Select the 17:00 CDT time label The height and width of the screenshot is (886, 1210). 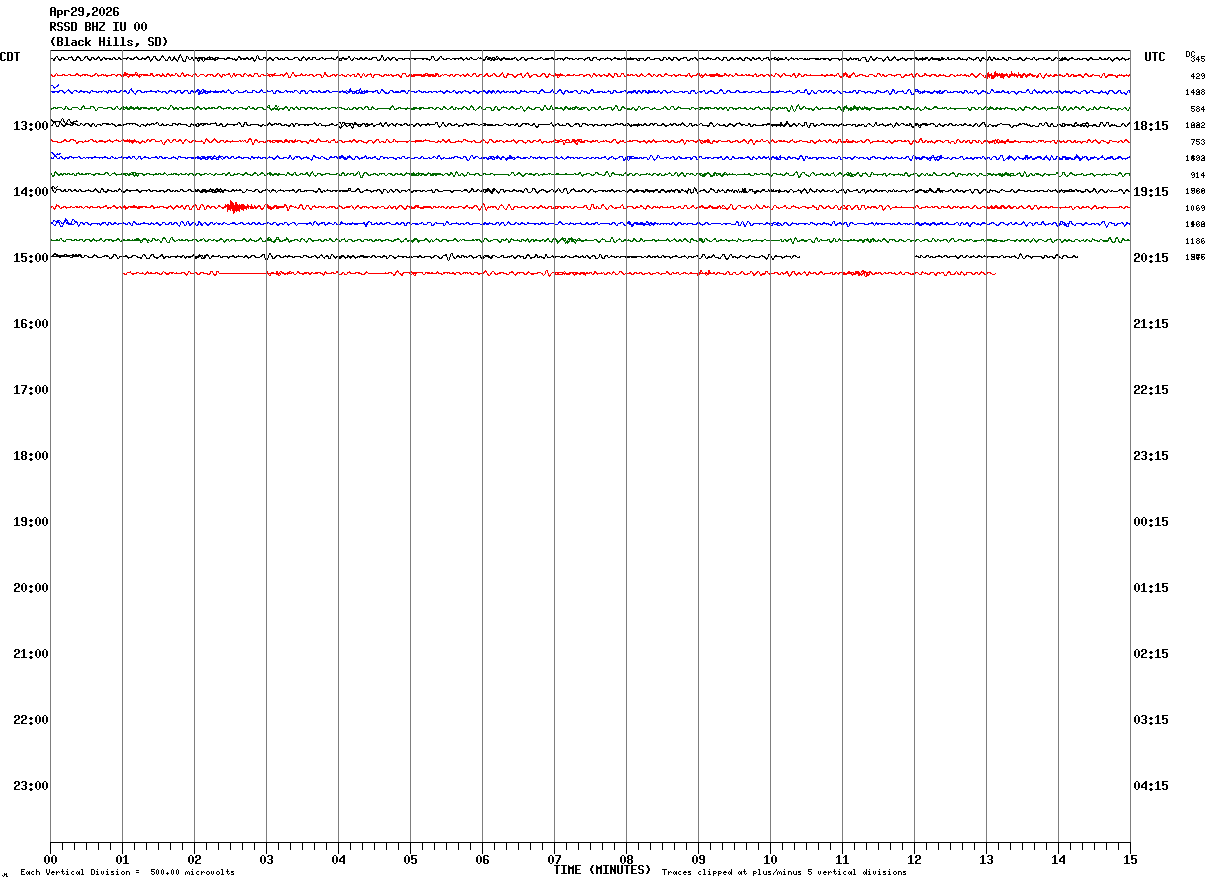pyautogui.click(x=31, y=390)
